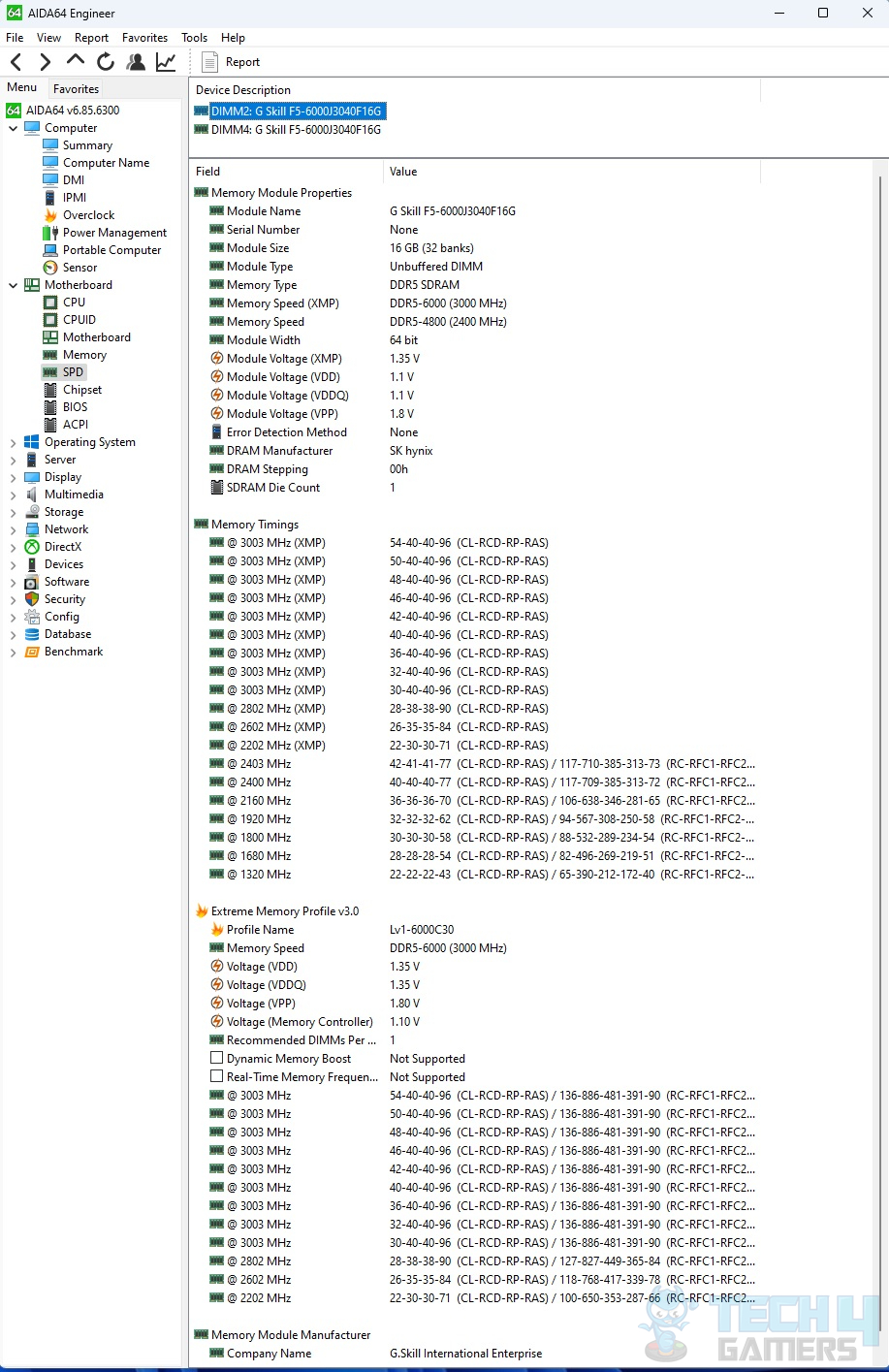Switch to the Favorites tab
889x1372 pixels.
click(76, 88)
